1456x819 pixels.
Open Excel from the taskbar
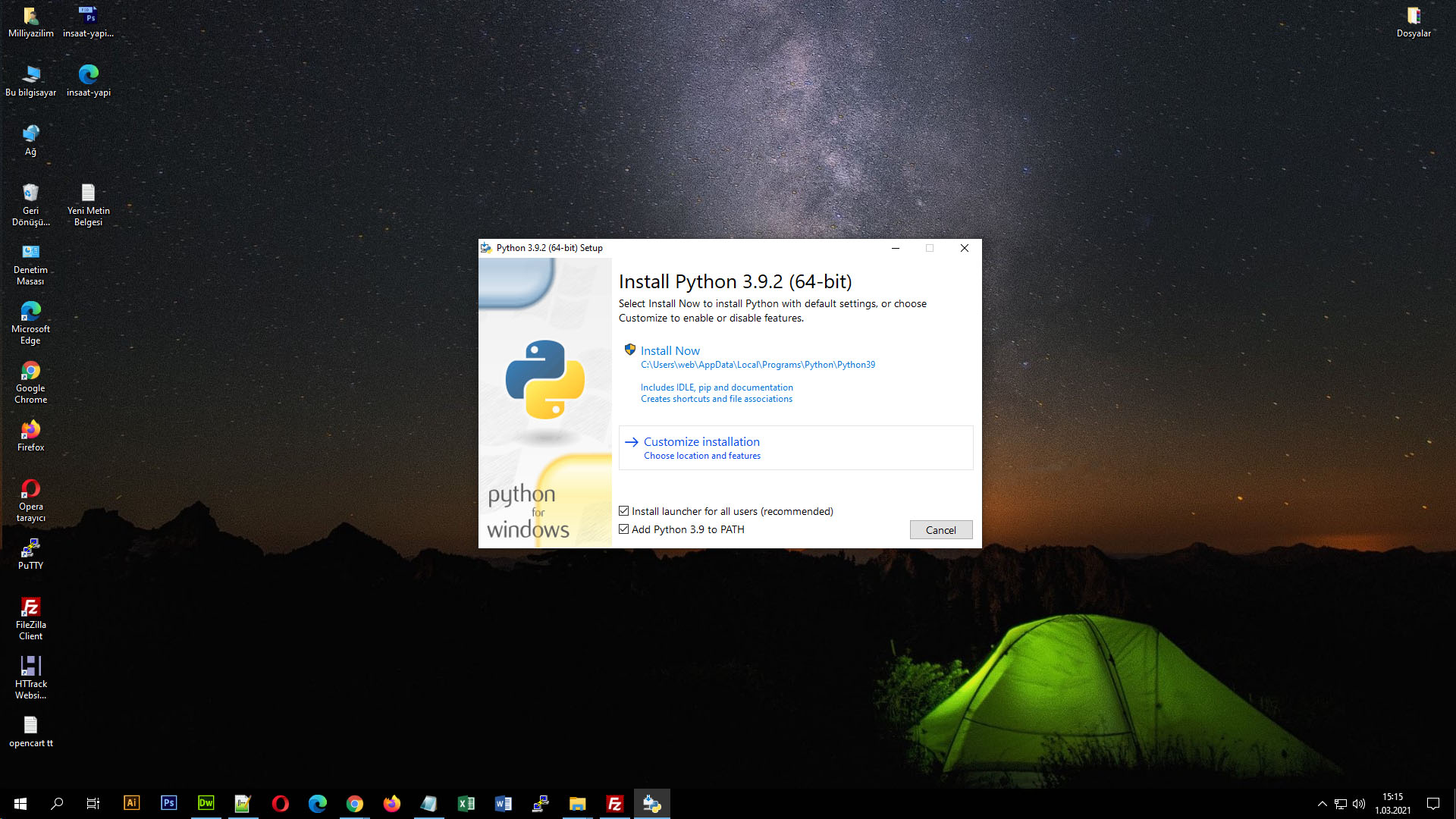466,803
